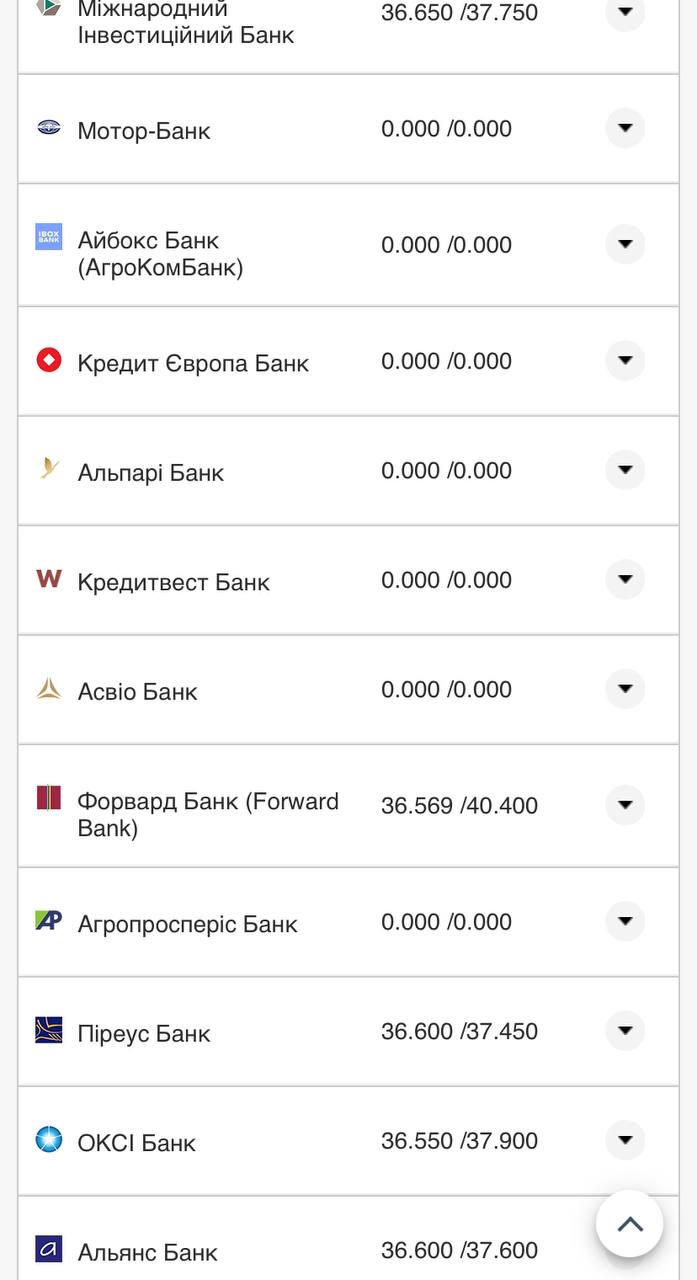Expand the Мотор-Банк rate details
This screenshot has width=697, height=1280.
click(625, 128)
